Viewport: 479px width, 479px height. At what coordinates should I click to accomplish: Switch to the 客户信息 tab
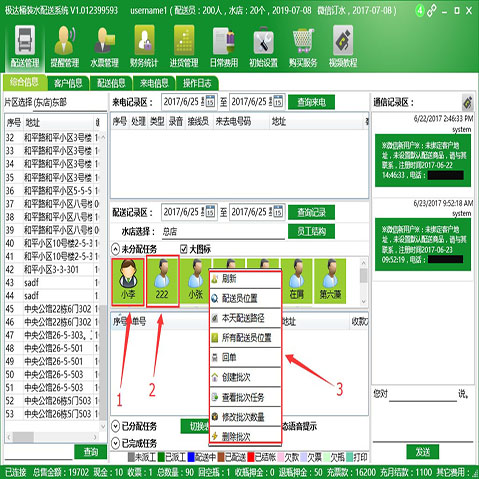[x=68, y=83]
